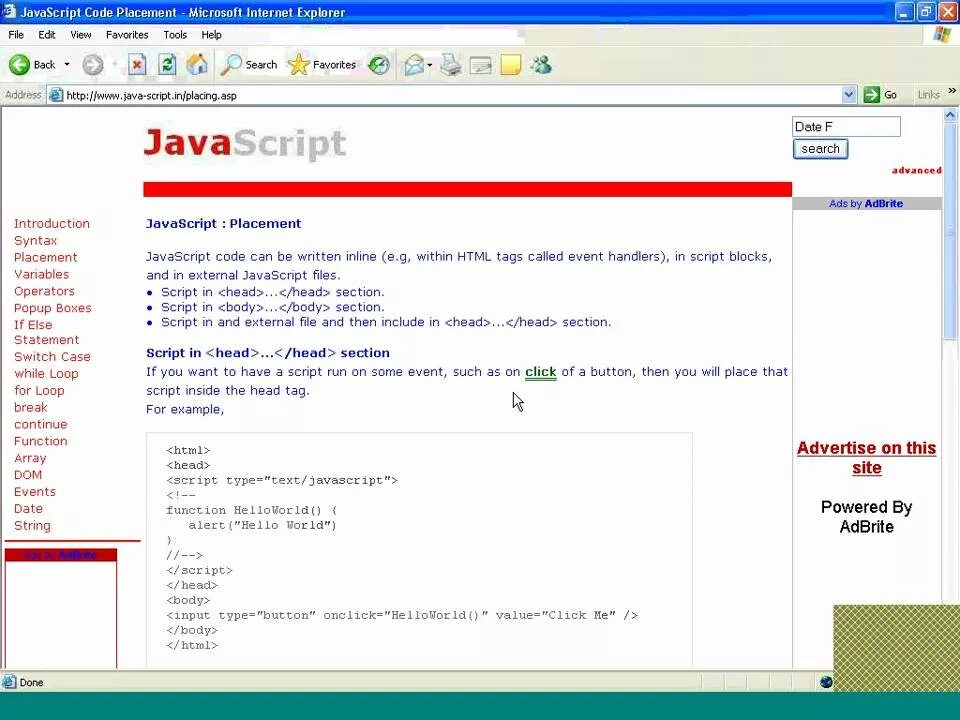The height and width of the screenshot is (720, 960).
Task: Open the Date sidebar link
Action: point(28,508)
